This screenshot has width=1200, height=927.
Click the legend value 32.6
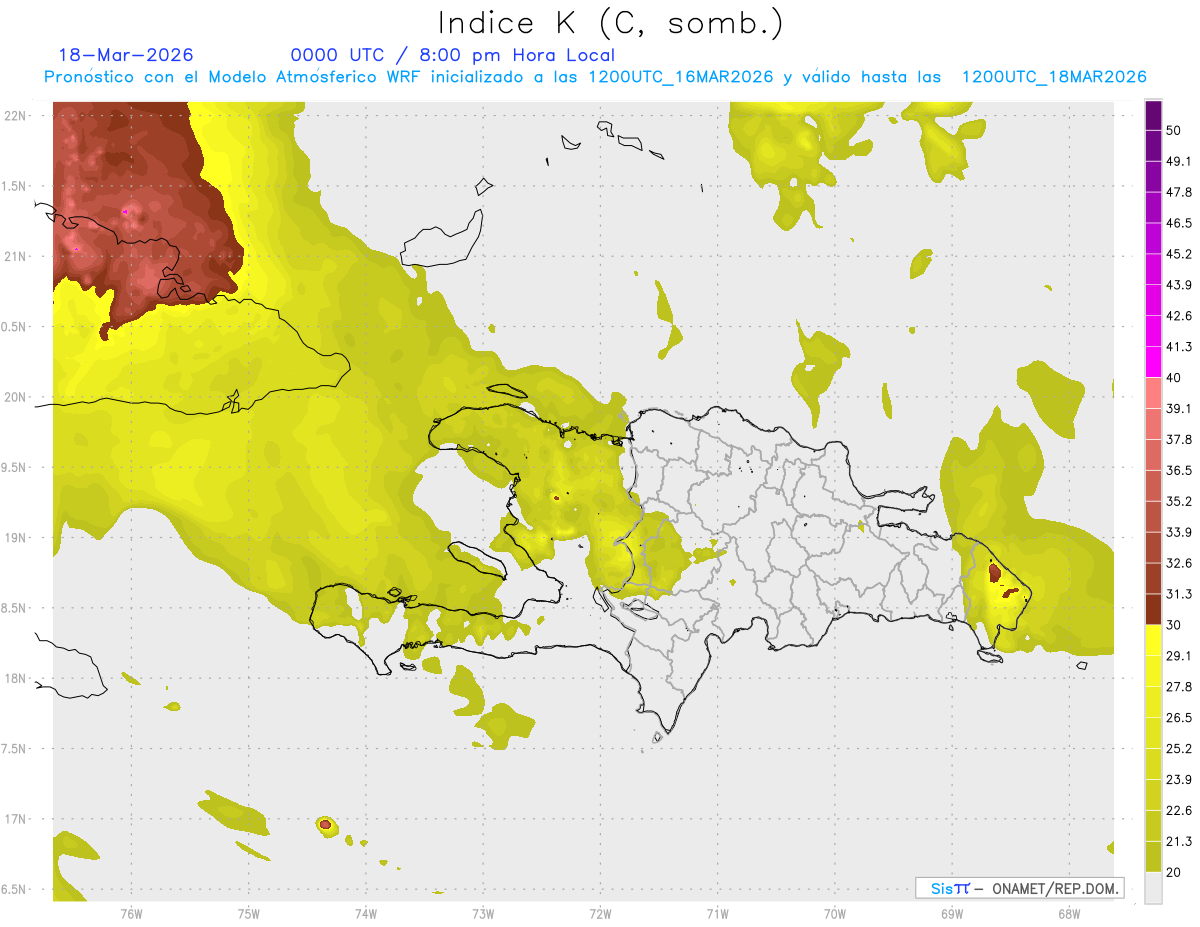point(1179,563)
